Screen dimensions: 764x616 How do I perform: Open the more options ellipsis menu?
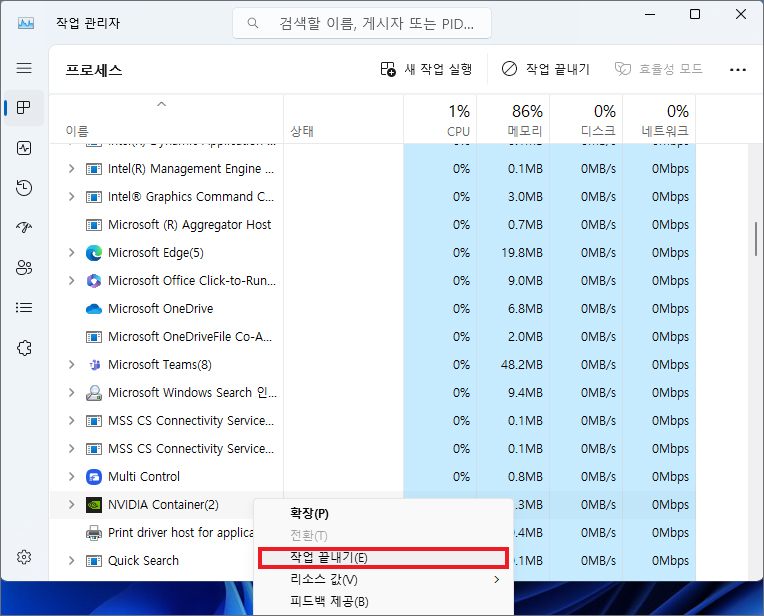click(738, 70)
